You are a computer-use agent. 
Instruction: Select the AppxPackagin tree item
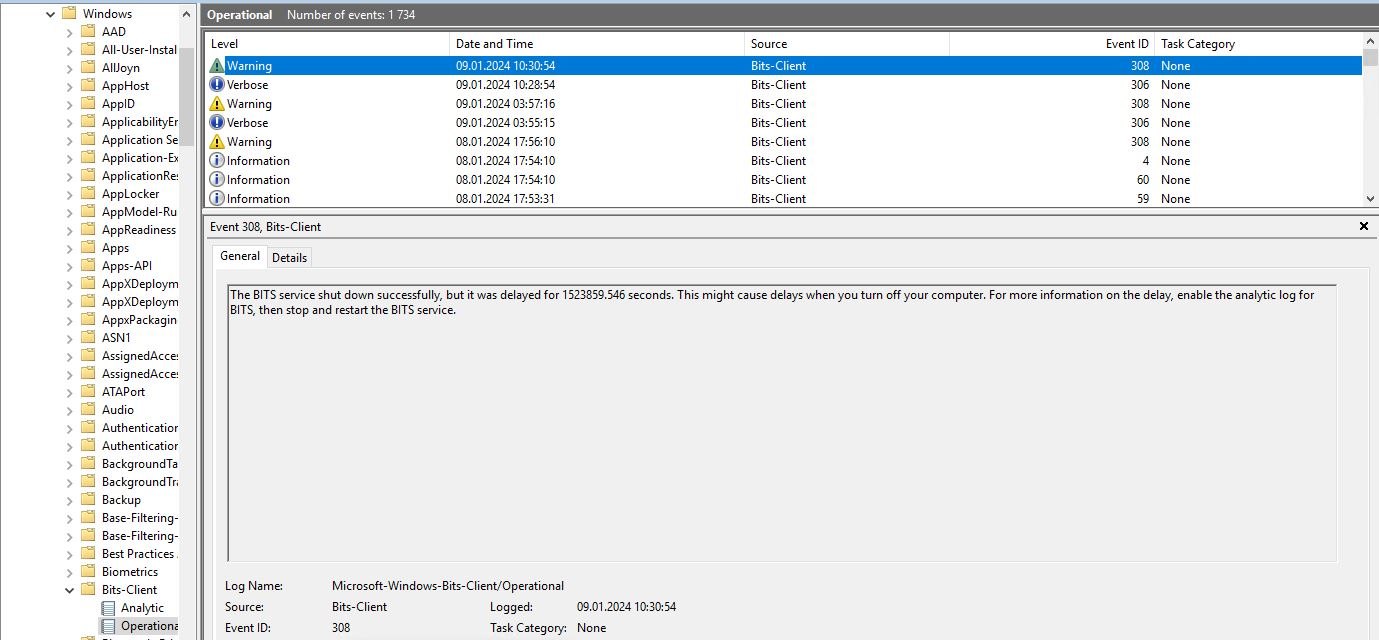(x=139, y=320)
